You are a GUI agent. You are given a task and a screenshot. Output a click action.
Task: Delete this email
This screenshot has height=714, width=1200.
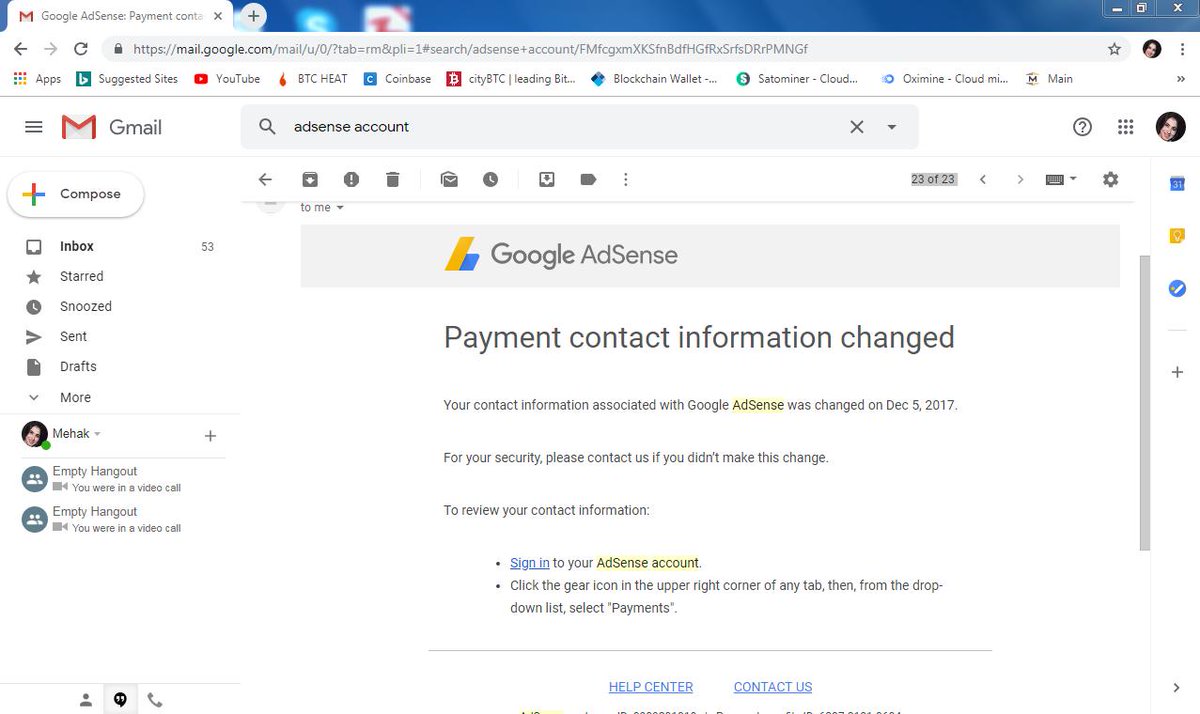[392, 180]
